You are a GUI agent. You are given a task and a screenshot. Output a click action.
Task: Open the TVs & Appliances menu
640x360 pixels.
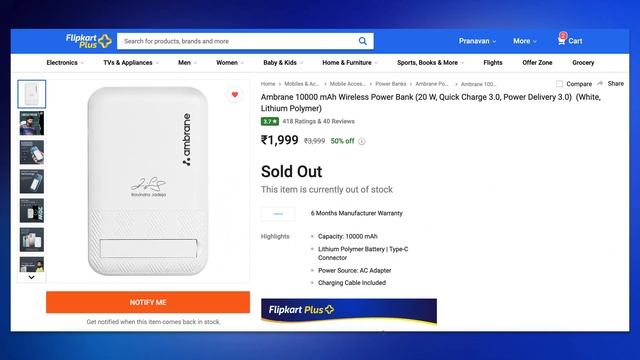point(131,62)
